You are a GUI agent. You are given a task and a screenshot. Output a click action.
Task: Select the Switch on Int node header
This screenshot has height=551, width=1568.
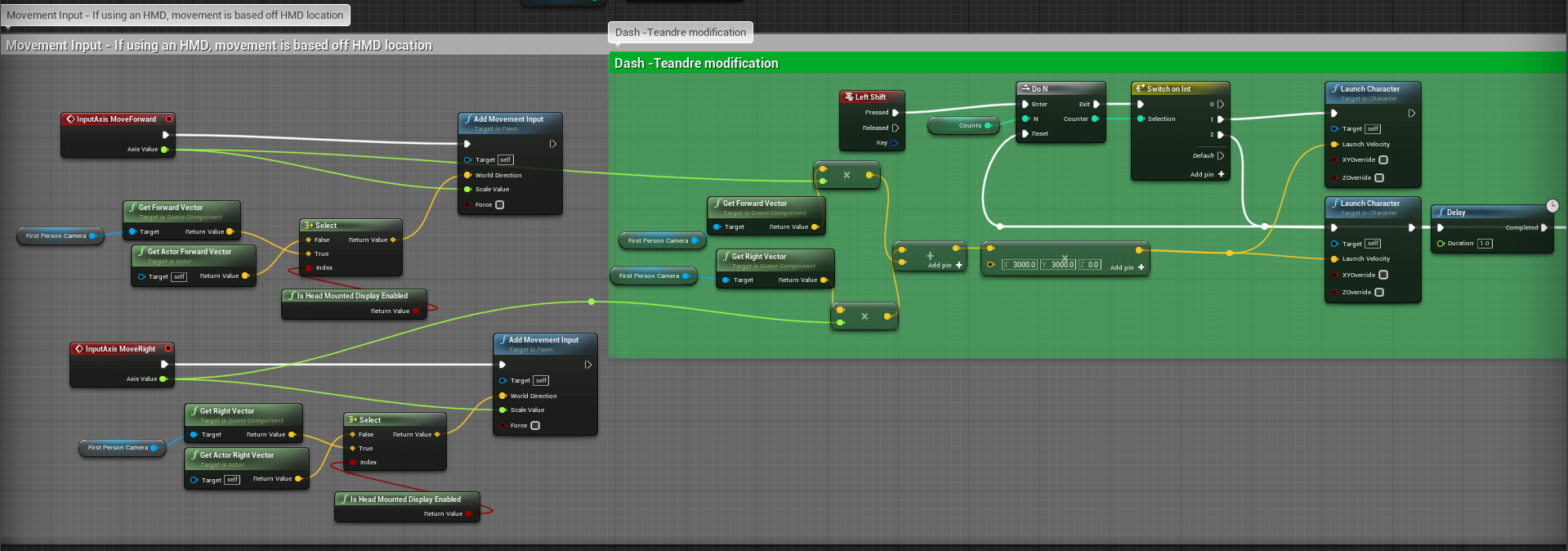[1180, 88]
